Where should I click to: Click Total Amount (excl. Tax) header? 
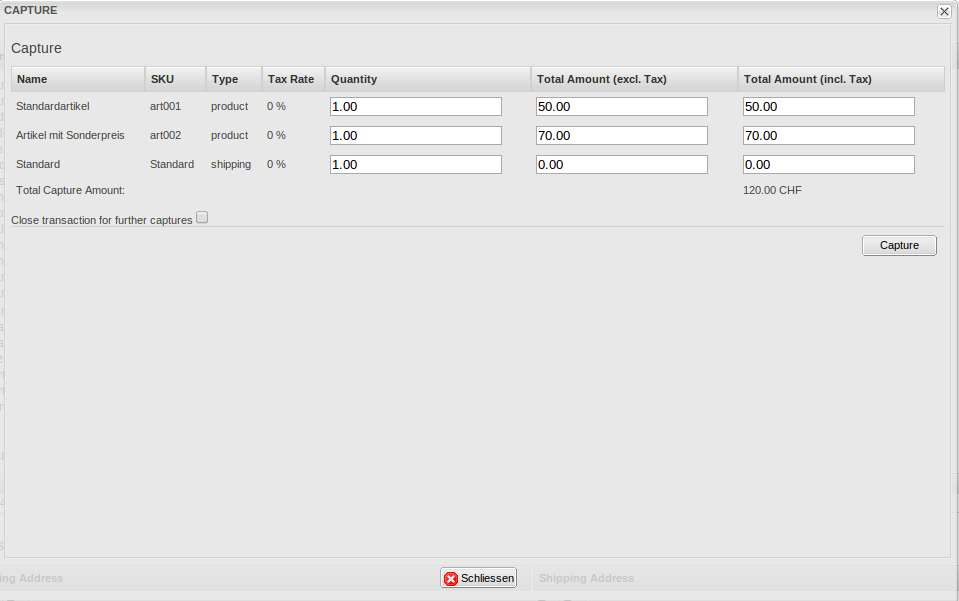click(602, 79)
